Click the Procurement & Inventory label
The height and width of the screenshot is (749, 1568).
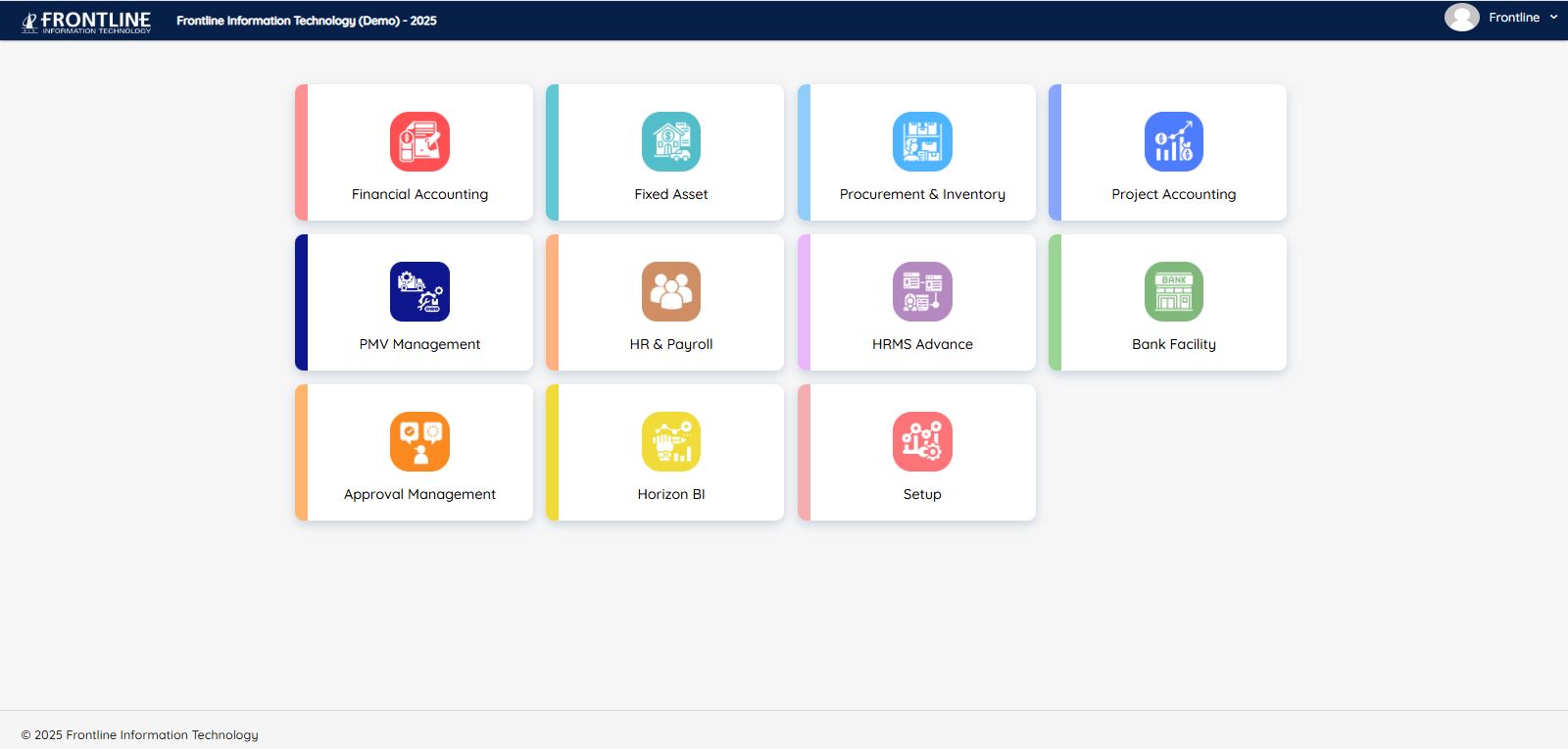922,194
